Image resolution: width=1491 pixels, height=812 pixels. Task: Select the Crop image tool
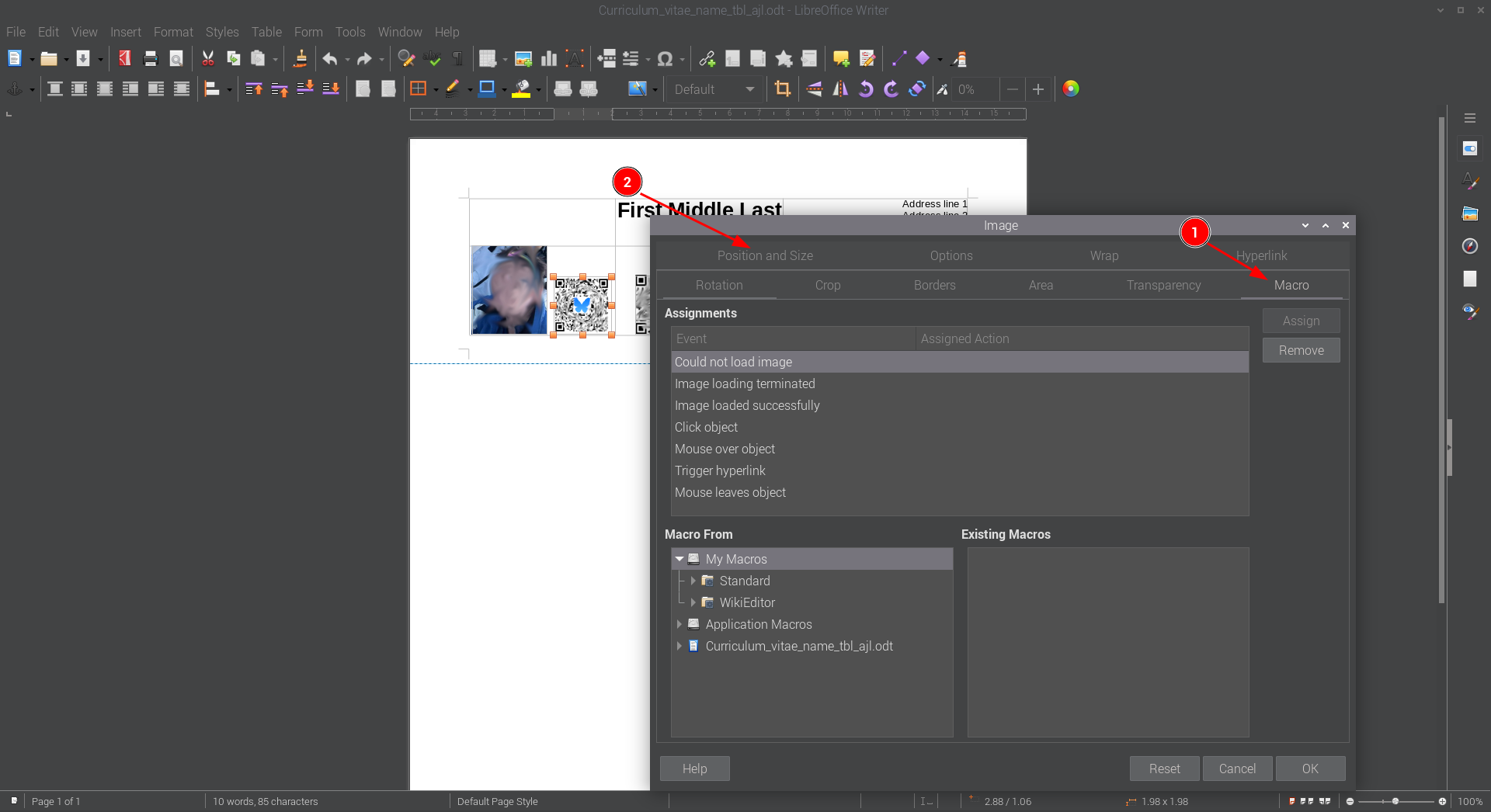(782, 89)
